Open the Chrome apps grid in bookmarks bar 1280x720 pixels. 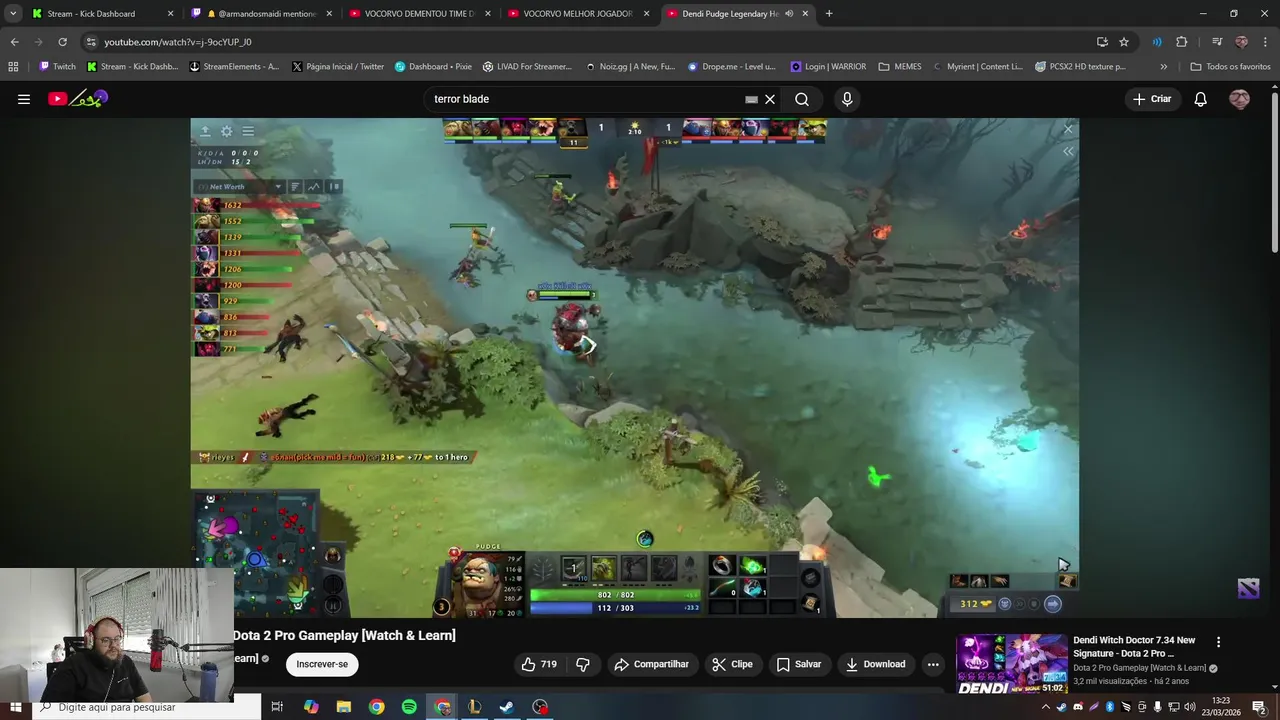13,66
